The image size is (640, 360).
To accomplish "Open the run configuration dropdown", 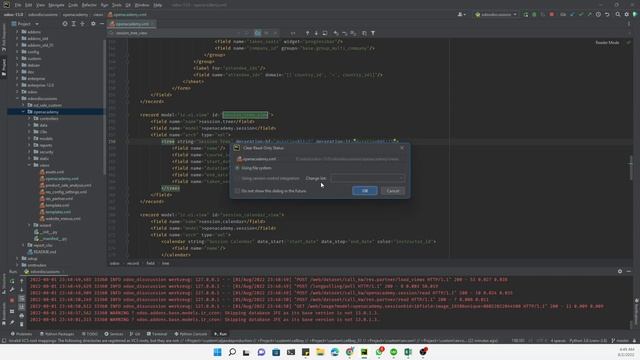I will click(496, 14).
